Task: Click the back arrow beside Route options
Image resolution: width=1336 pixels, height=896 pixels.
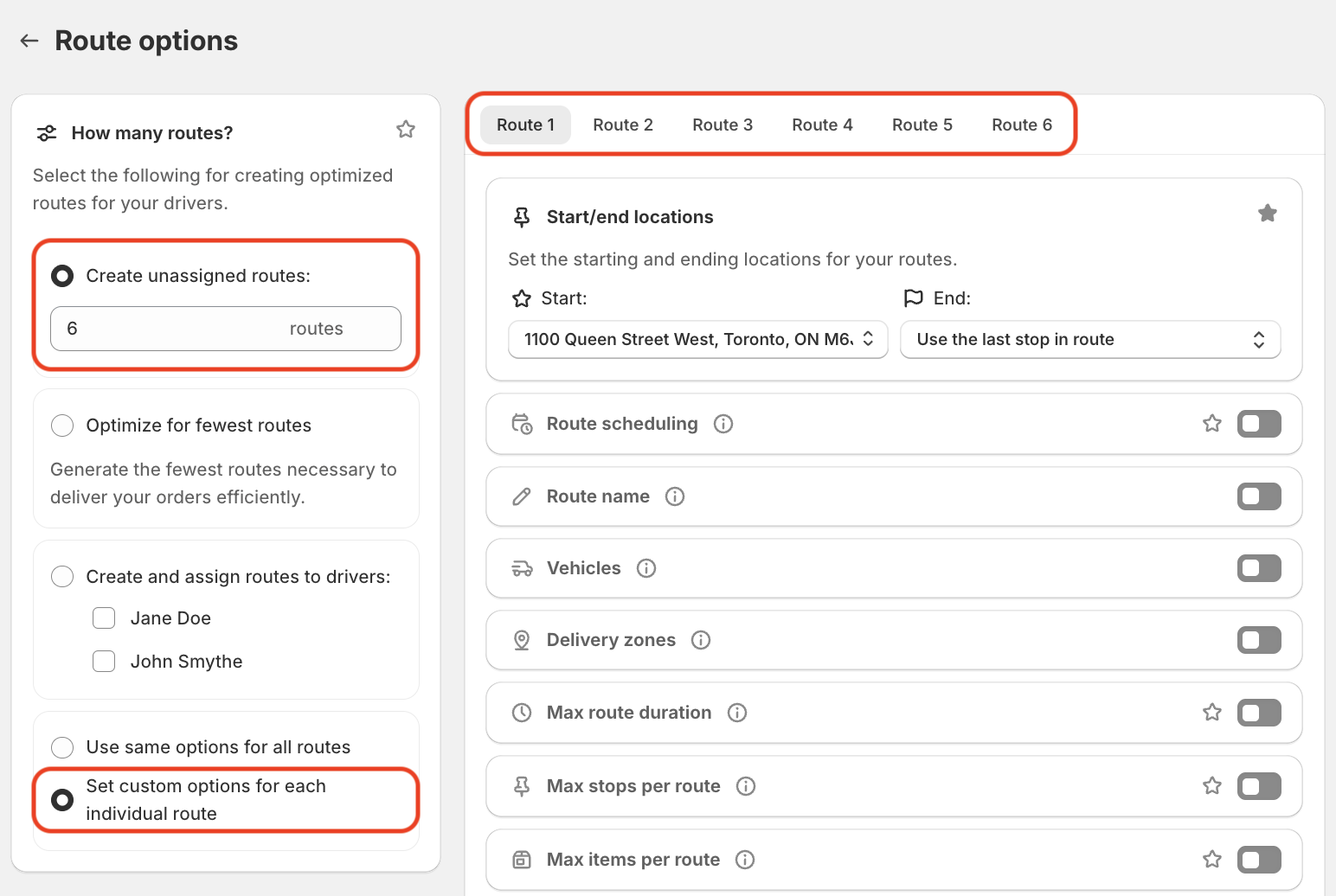Action: coord(29,41)
